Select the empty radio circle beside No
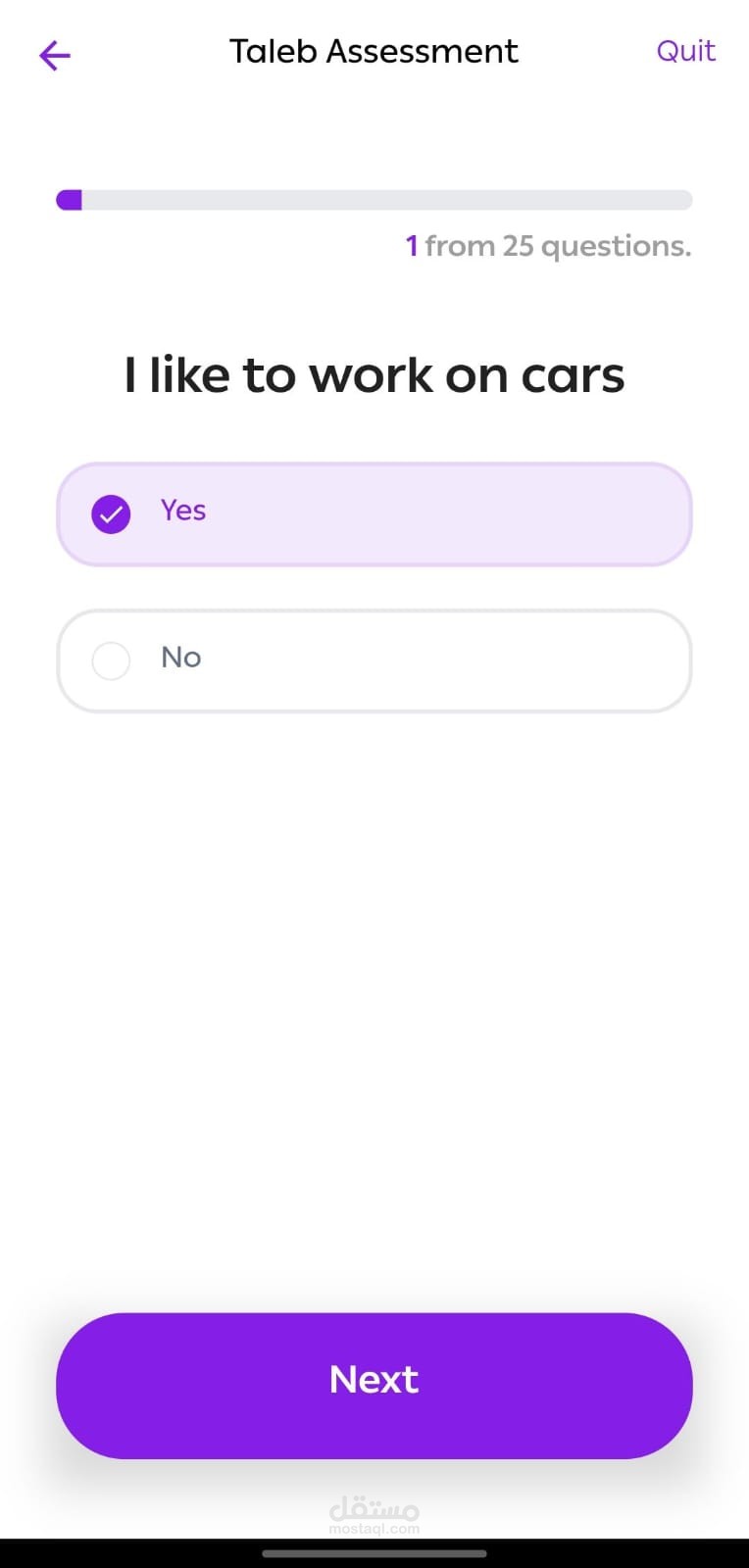749x1568 pixels. click(x=111, y=661)
